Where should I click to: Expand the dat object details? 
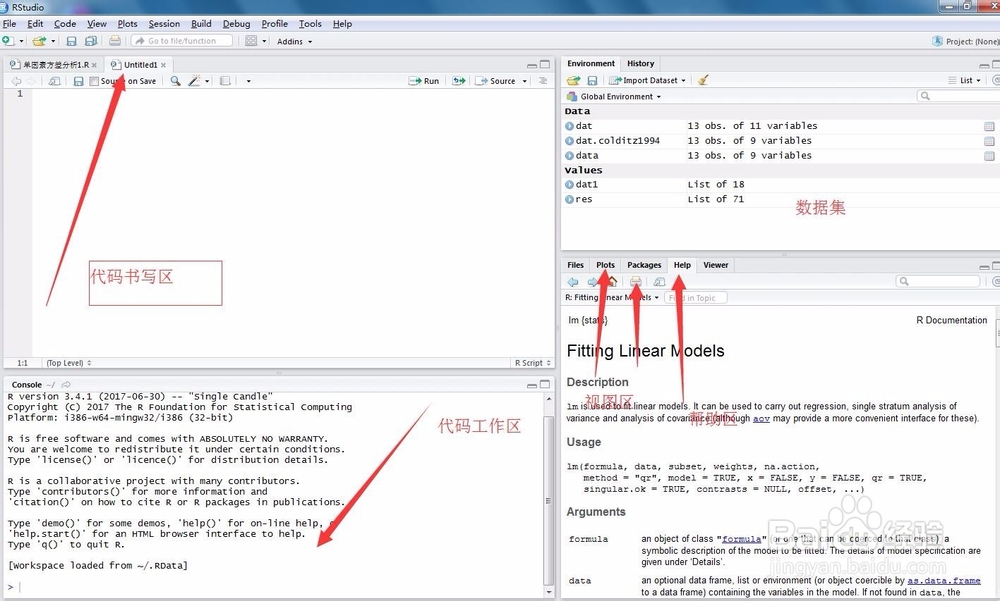coord(569,126)
